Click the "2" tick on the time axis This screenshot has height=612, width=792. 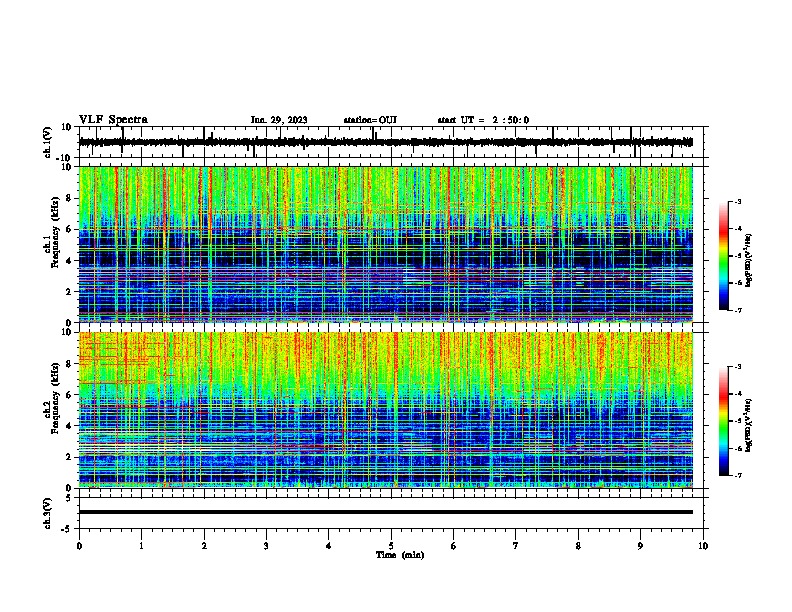click(x=204, y=546)
